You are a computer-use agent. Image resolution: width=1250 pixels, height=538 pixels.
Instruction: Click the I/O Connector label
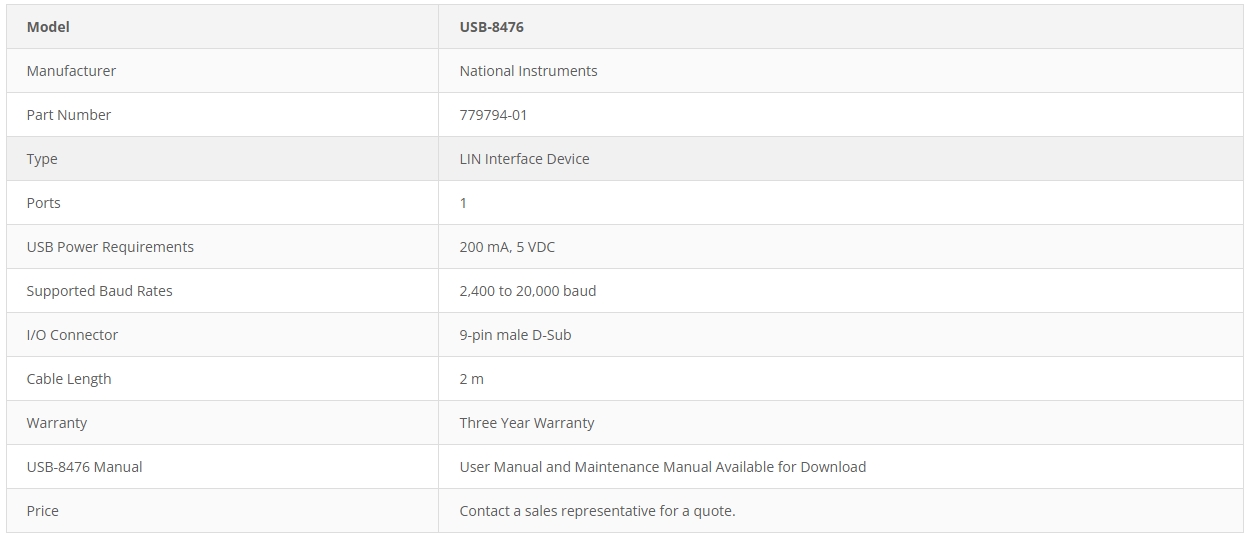click(x=72, y=335)
